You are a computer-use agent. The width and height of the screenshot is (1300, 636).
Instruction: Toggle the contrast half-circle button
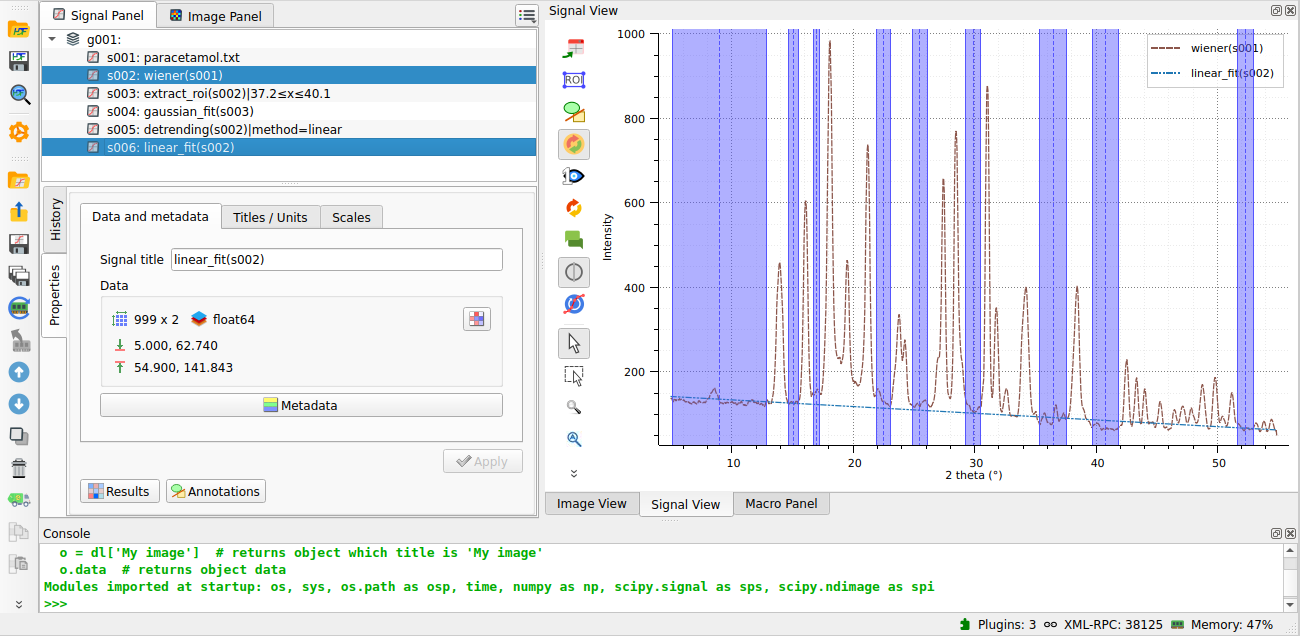click(x=574, y=272)
